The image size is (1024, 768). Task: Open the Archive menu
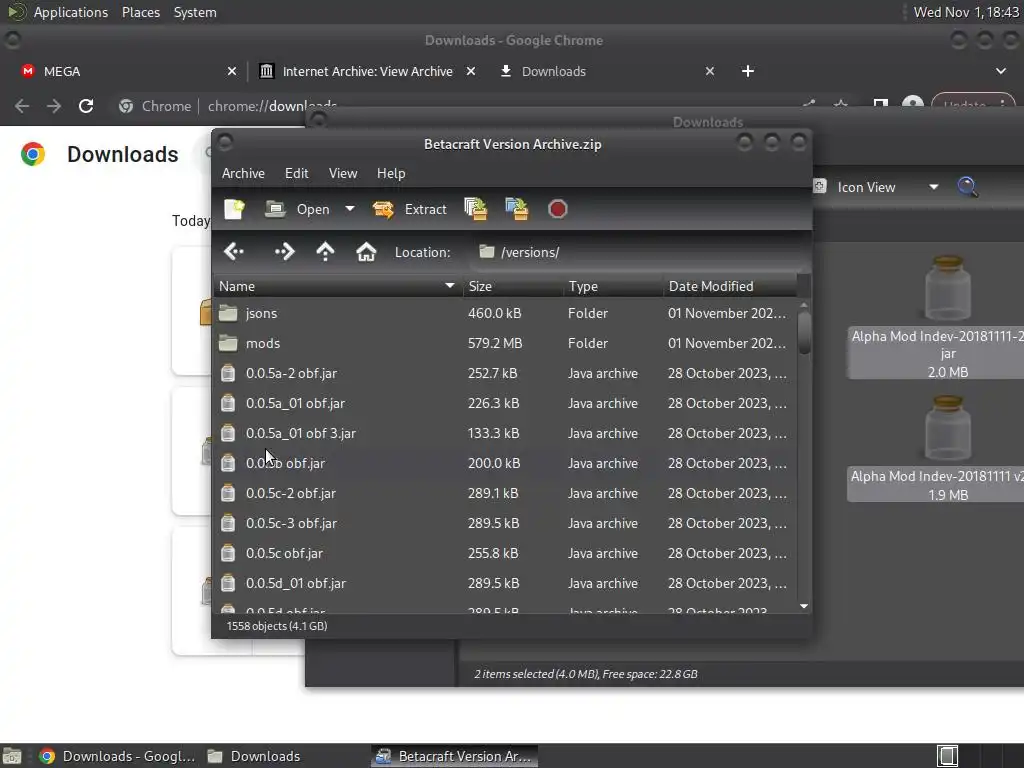243,173
